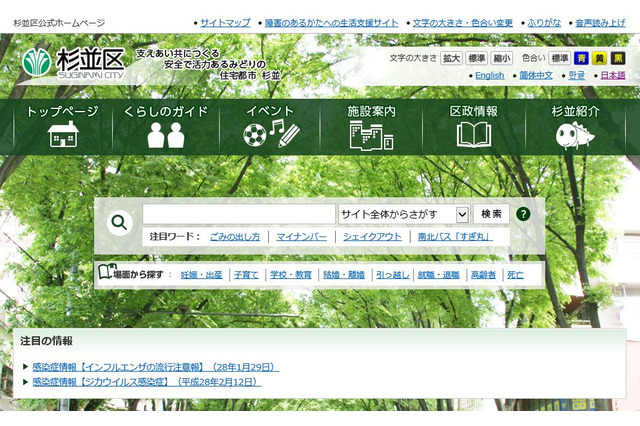Reset color scheme with 色合い 標準 button
The height and width of the screenshot is (426, 640).
pyautogui.click(x=559, y=58)
